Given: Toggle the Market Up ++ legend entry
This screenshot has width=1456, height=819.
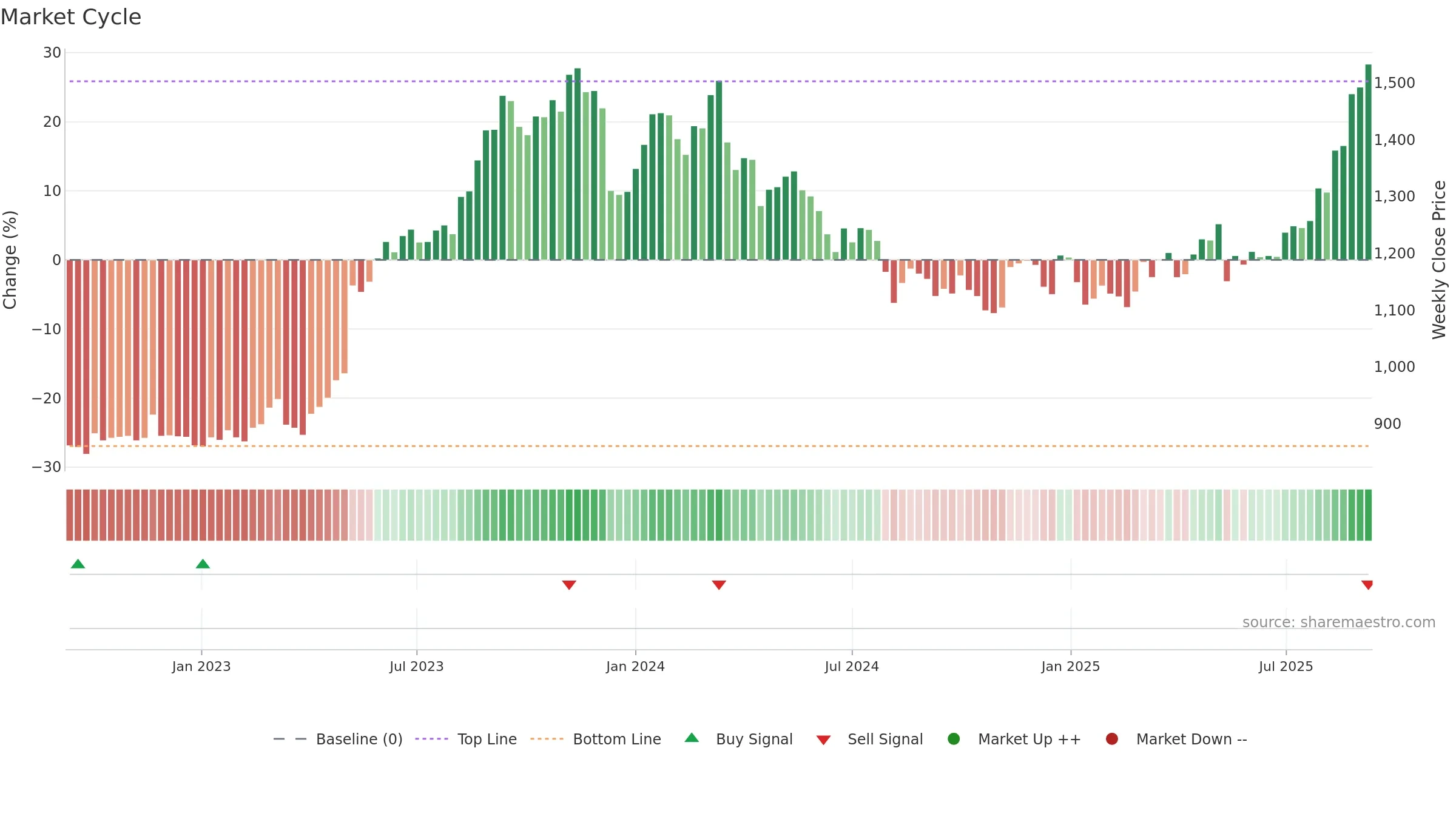Looking at the screenshot, I should 1014,739.
